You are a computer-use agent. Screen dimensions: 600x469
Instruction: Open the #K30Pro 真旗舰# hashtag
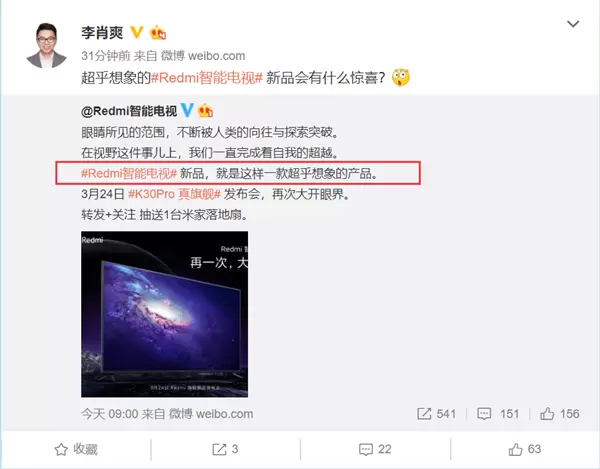[x=174, y=194]
